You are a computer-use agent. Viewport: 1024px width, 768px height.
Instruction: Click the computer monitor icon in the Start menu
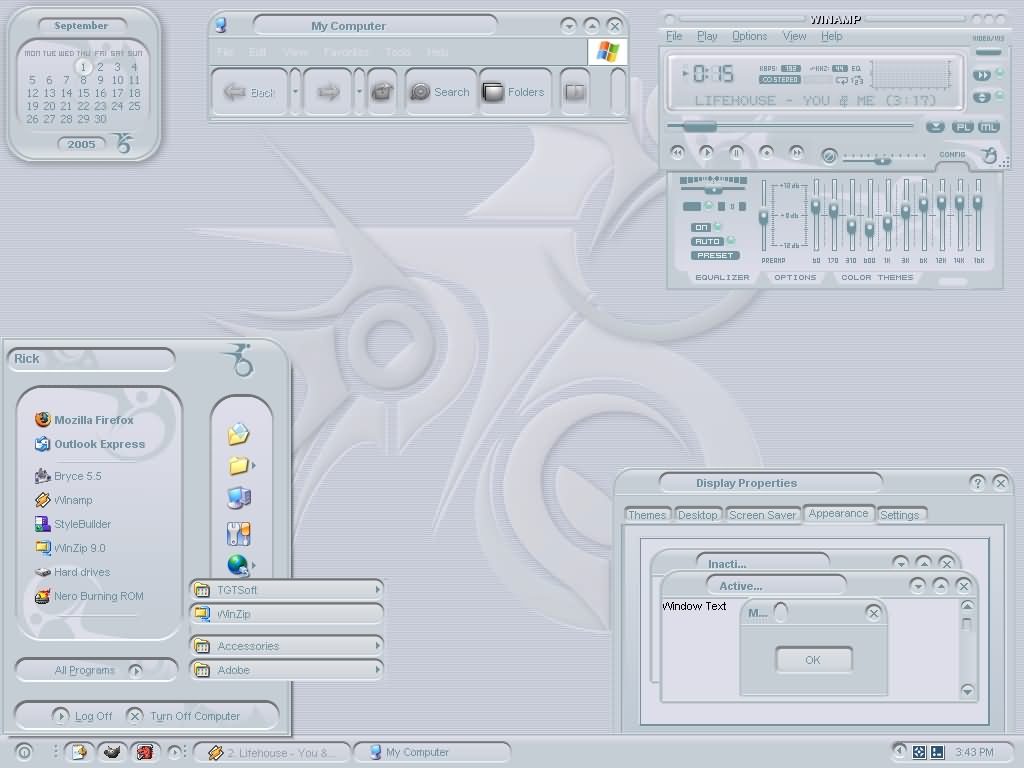click(x=239, y=498)
